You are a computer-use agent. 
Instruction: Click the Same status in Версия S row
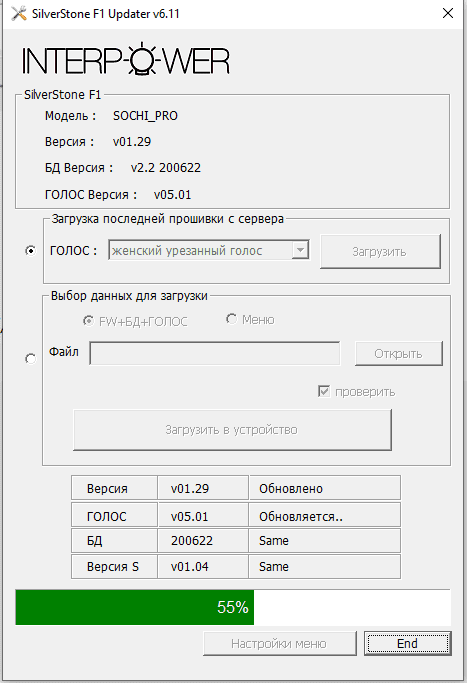point(325,566)
